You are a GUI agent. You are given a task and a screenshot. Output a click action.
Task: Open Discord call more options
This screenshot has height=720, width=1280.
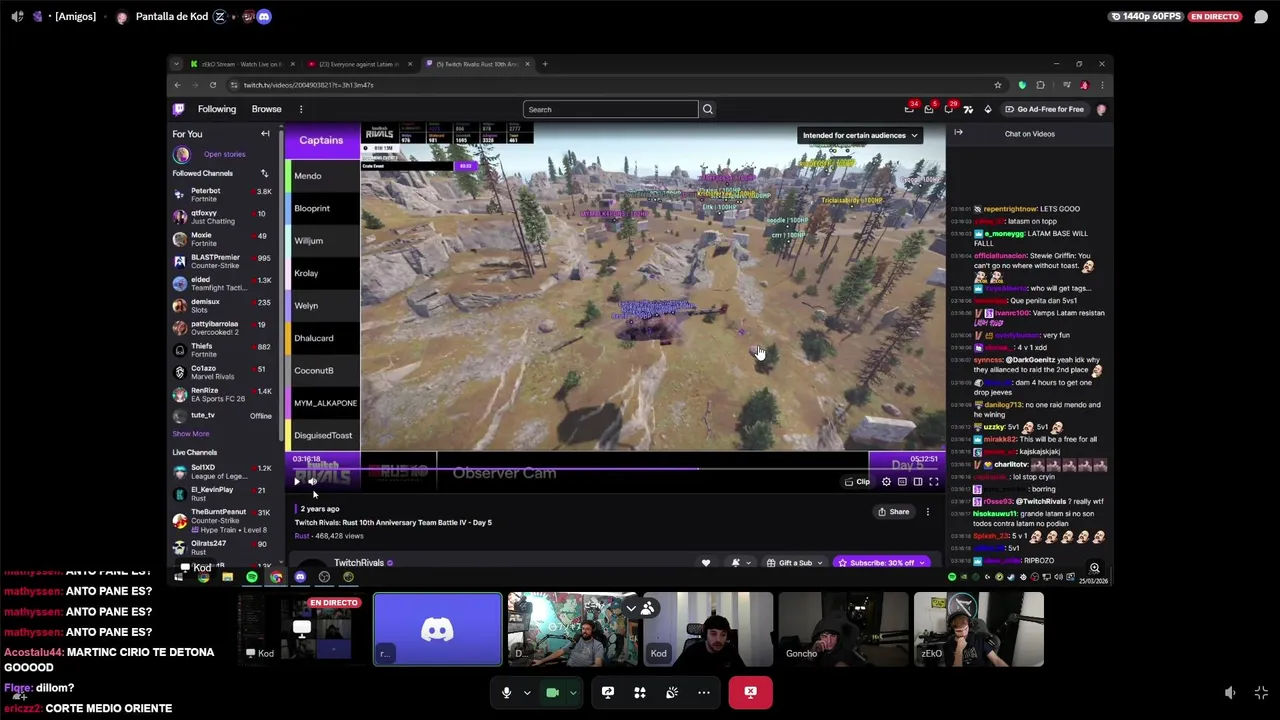click(x=704, y=692)
